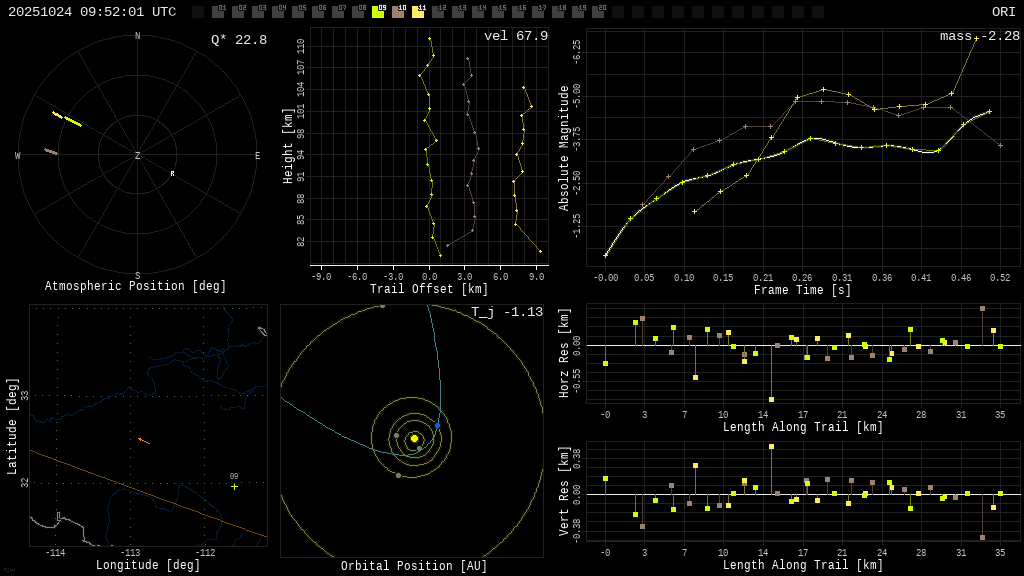Image resolution: width=1024 pixels, height=576 pixels.
Task: Select the brown station 10 indicator box
Action: (398, 12)
